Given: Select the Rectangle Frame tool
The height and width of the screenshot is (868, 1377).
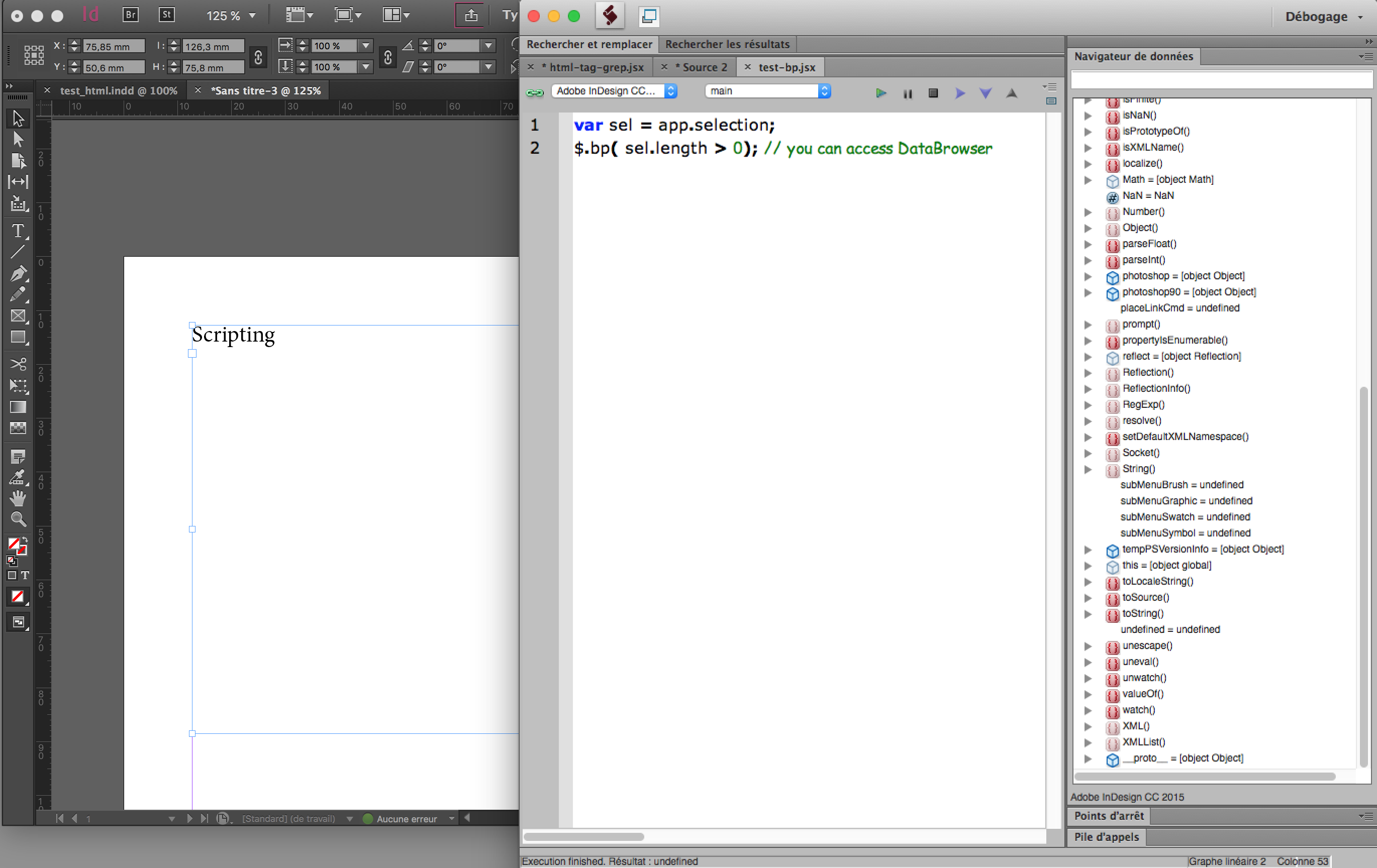Looking at the screenshot, I should point(18,316).
